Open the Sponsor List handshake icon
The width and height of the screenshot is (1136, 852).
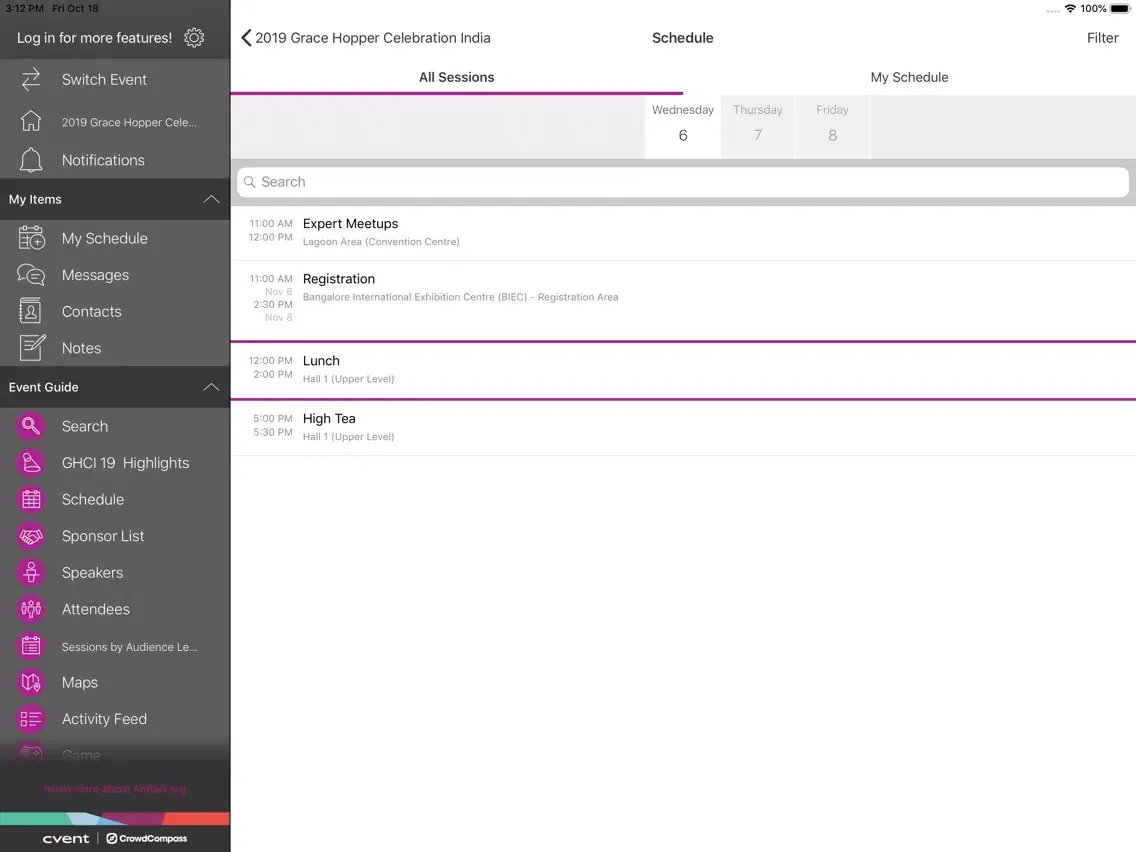pyautogui.click(x=31, y=536)
